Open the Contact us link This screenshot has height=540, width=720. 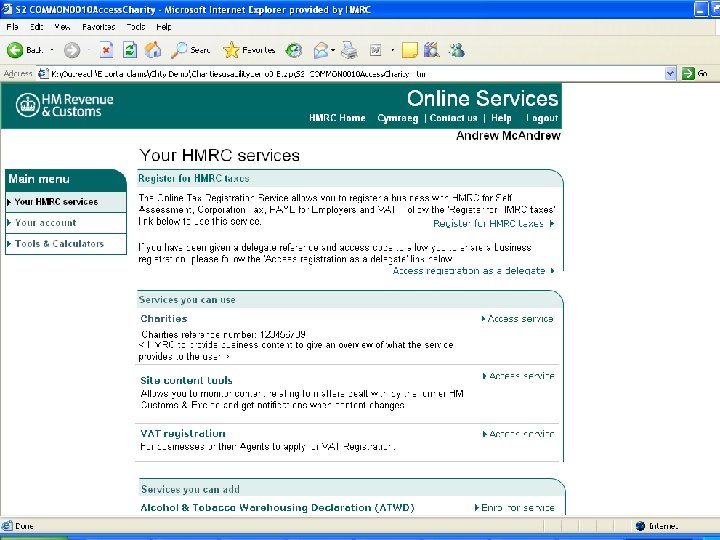tap(453, 118)
